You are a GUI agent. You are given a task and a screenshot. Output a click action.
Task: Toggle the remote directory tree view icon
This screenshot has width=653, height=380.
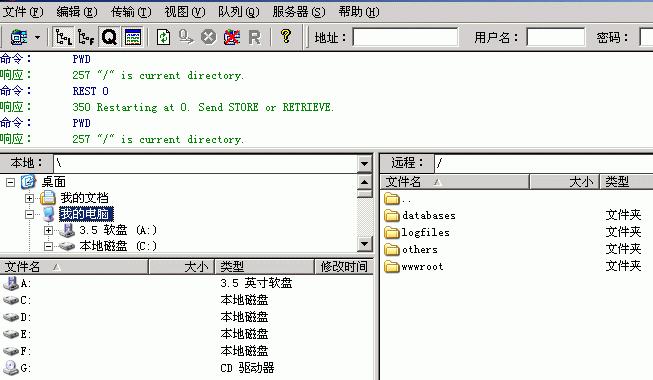click(86, 38)
